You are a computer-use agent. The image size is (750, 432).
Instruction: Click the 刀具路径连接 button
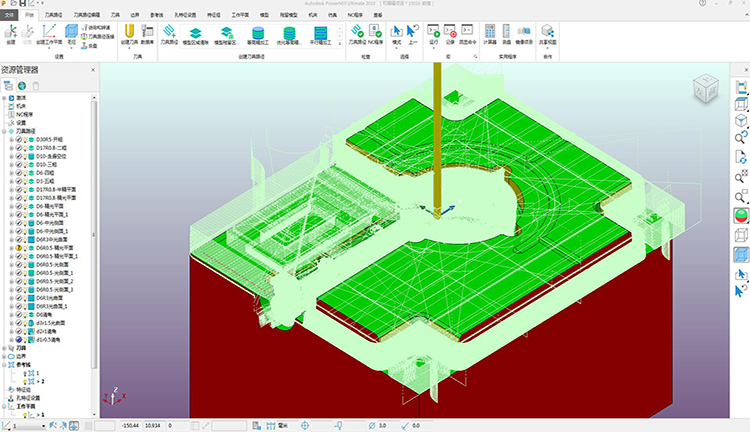tap(98, 36)
